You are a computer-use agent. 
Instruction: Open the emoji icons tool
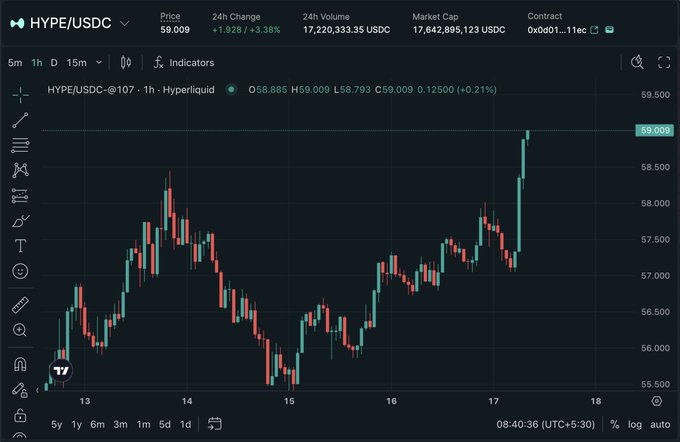[20, 271]
